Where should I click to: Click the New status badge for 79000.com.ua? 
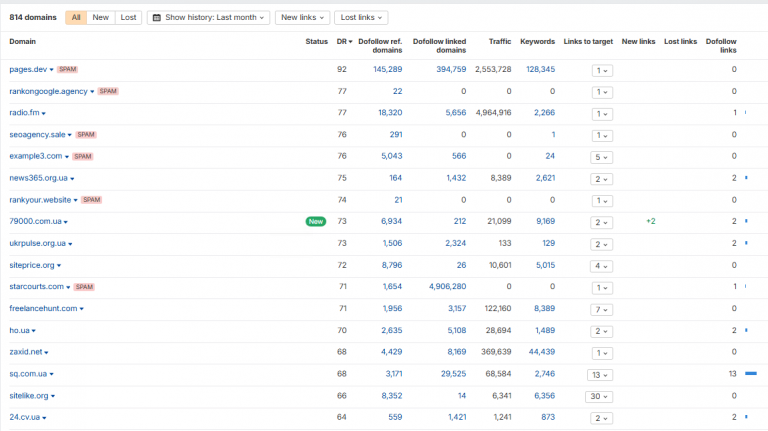pyautogui.click(x=316, y=221)
